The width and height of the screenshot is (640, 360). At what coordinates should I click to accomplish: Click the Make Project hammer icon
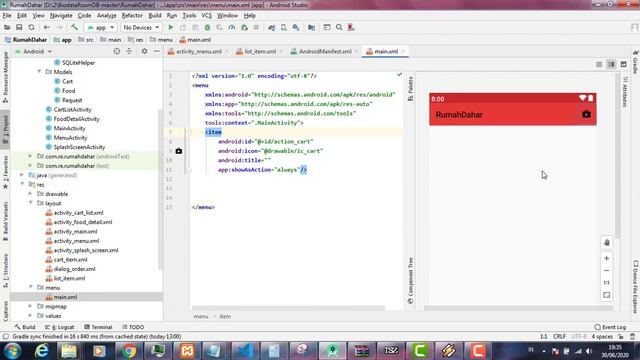coord(74,27)
